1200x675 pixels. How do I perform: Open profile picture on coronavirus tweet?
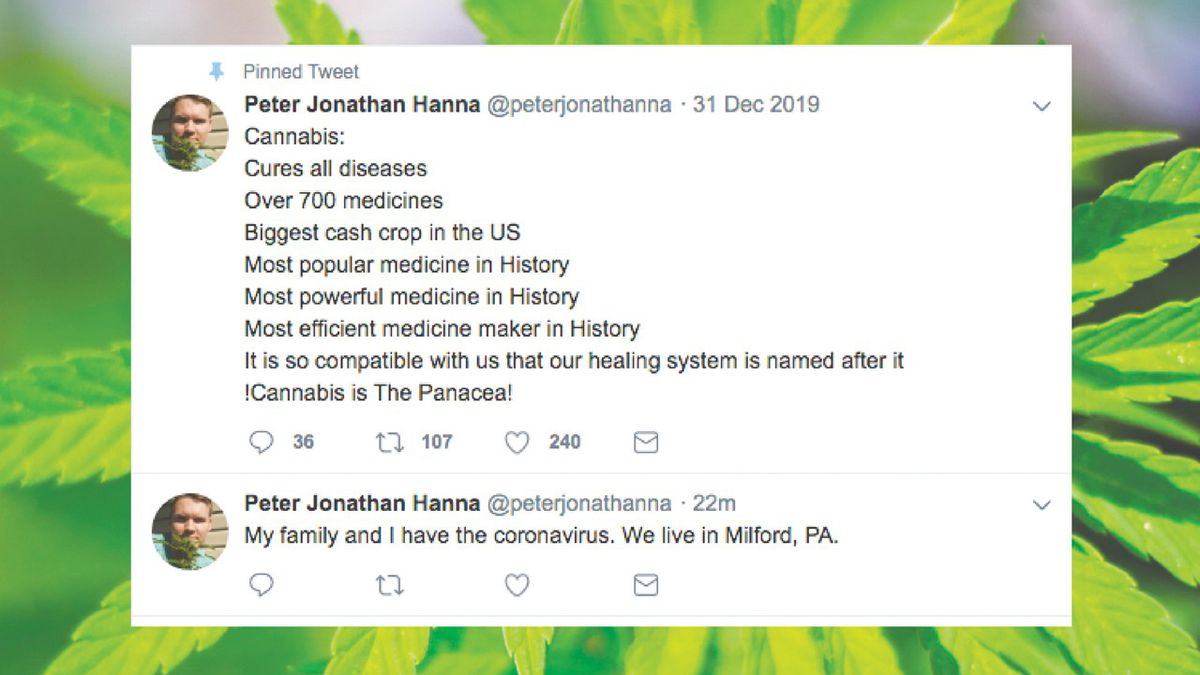190,531
